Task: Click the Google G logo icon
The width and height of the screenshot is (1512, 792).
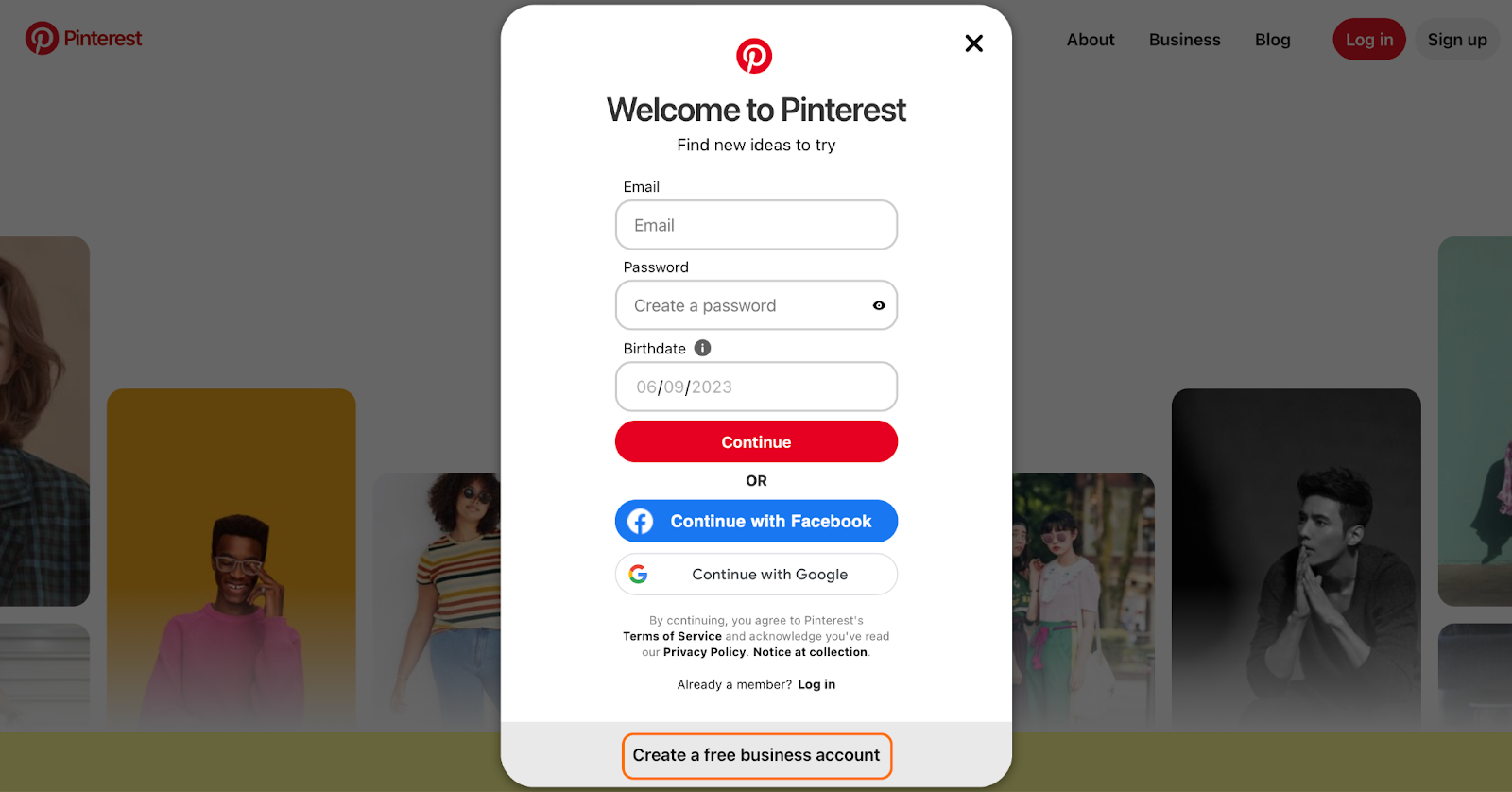Action: tap(638, 575)
